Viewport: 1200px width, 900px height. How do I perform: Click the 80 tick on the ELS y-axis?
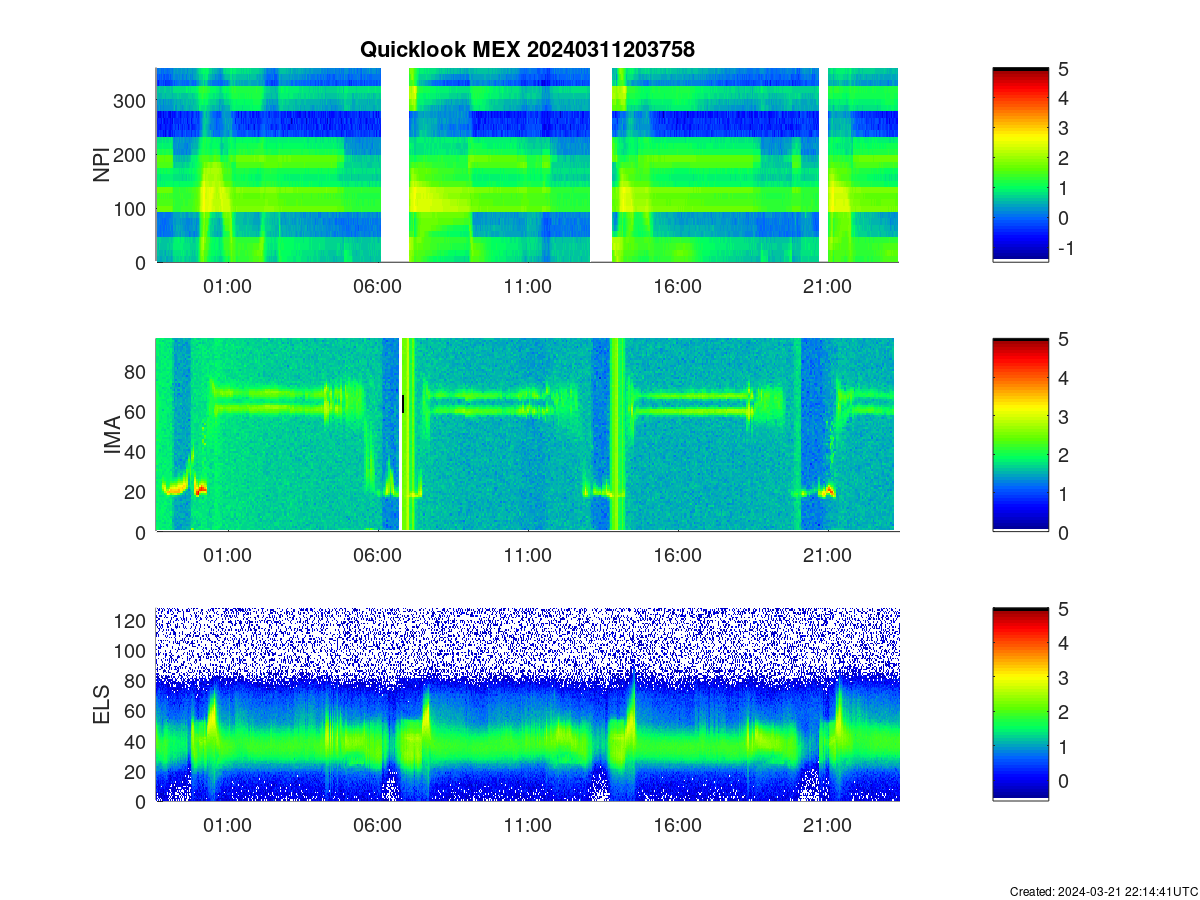click(x=137, y=681)
